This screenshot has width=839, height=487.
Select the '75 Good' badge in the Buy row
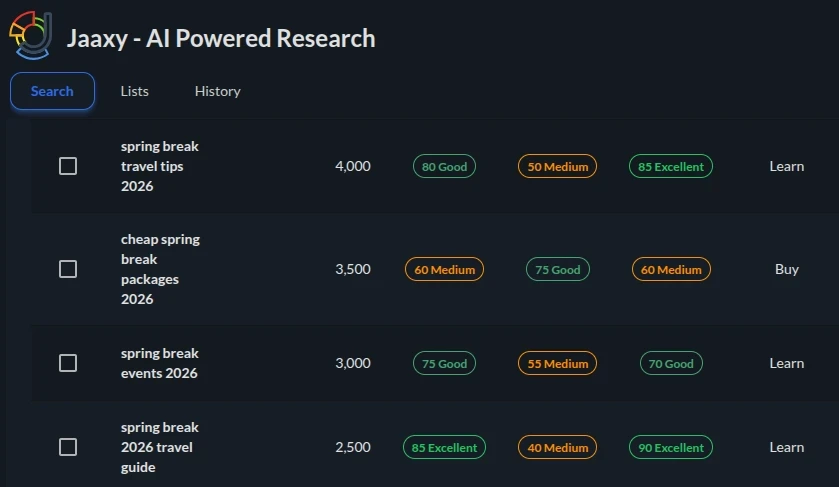pos(557,270)
